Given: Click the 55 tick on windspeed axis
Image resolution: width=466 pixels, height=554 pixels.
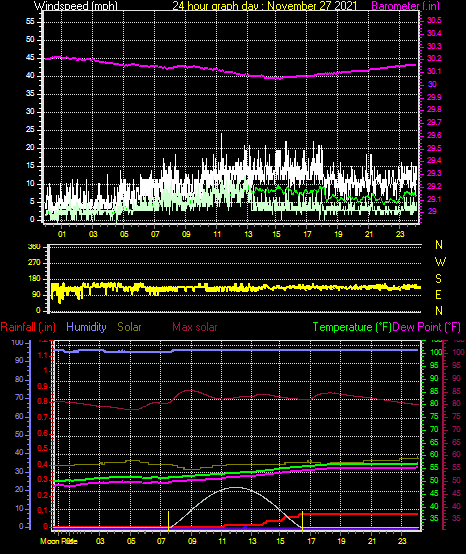Looking at the screenshot, I should (x=30, y=22).
